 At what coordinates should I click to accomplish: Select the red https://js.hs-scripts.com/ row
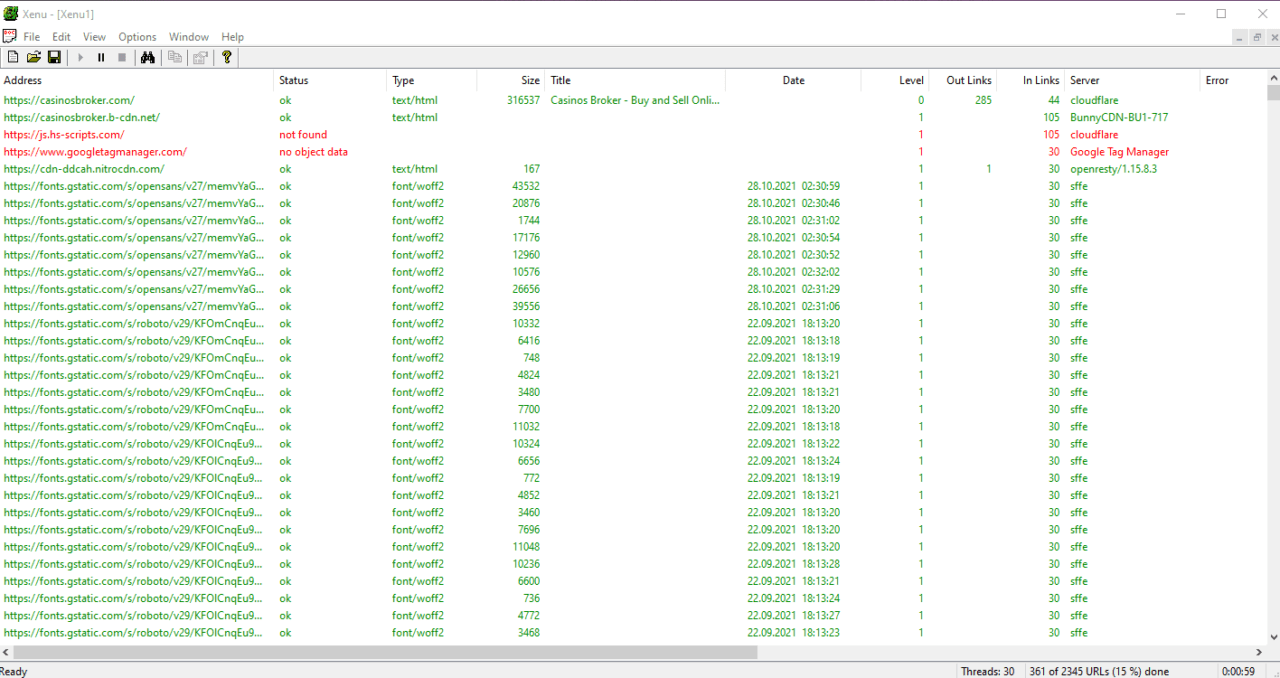tap(64, 135)
